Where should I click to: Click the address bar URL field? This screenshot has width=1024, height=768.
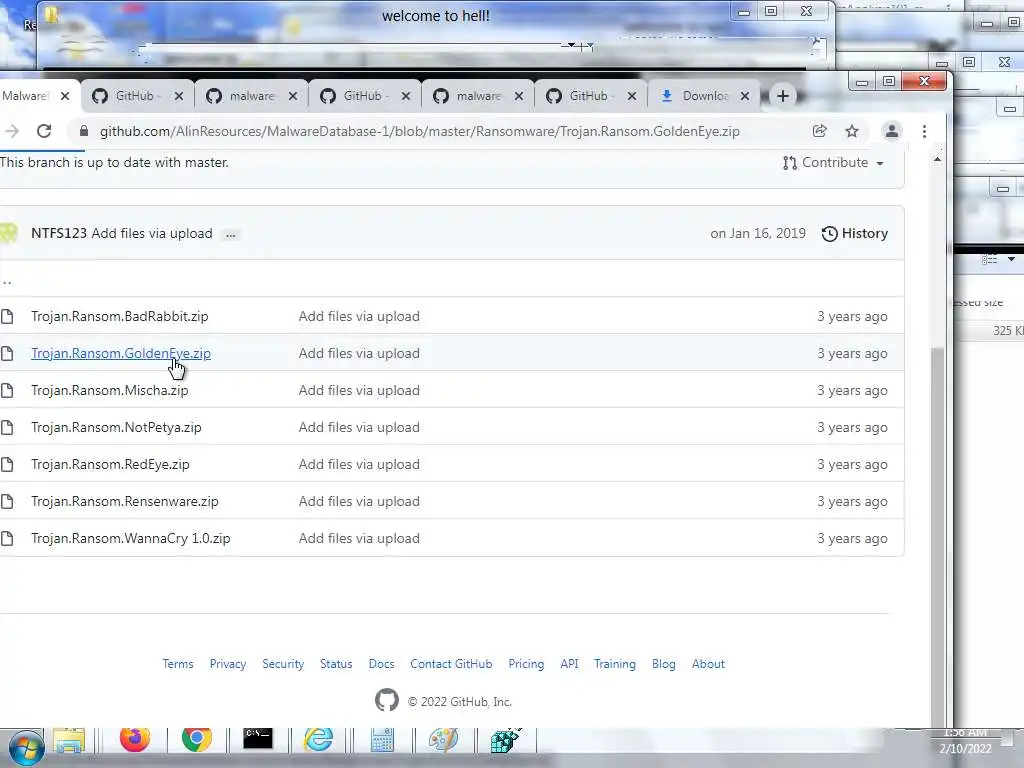tap(419, 131)
